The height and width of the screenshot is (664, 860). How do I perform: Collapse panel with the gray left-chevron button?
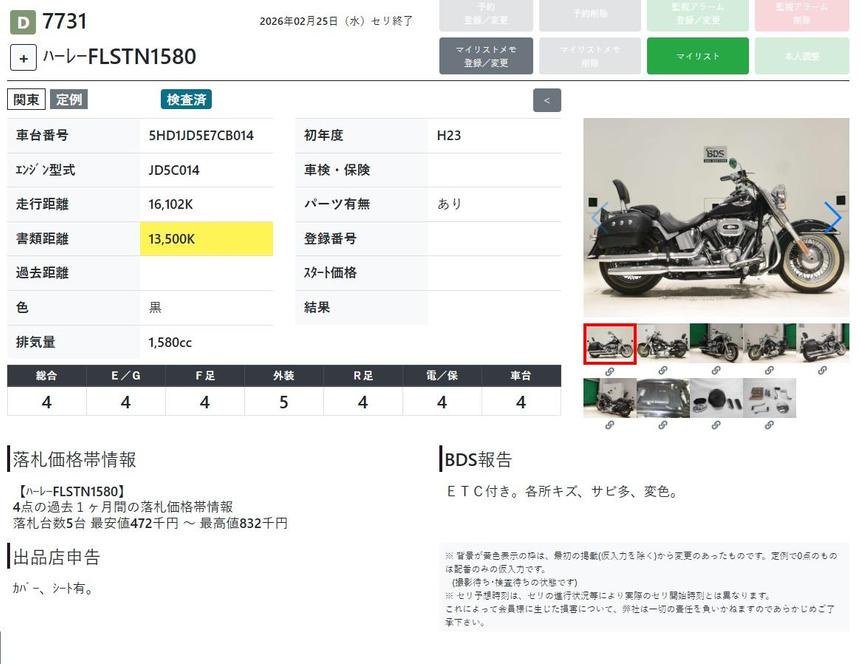click(x=547, y=100)
